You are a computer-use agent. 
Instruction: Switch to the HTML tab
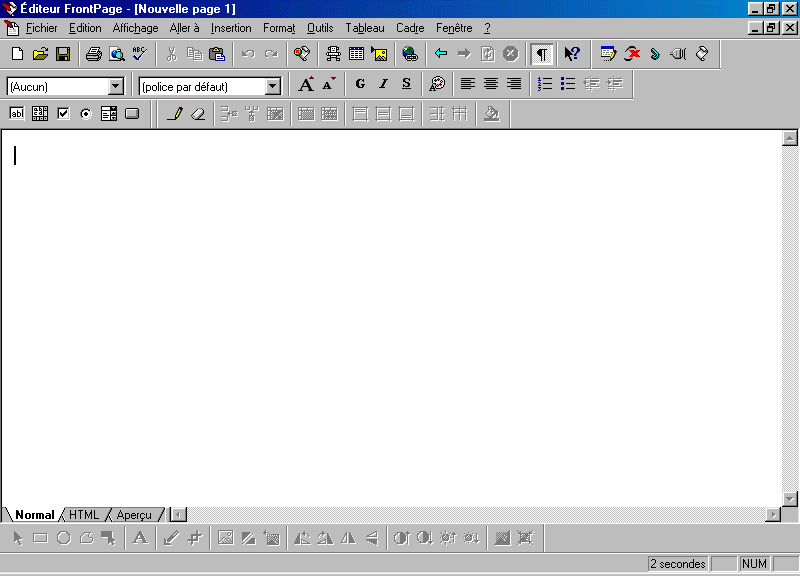[x=84, y=515]
